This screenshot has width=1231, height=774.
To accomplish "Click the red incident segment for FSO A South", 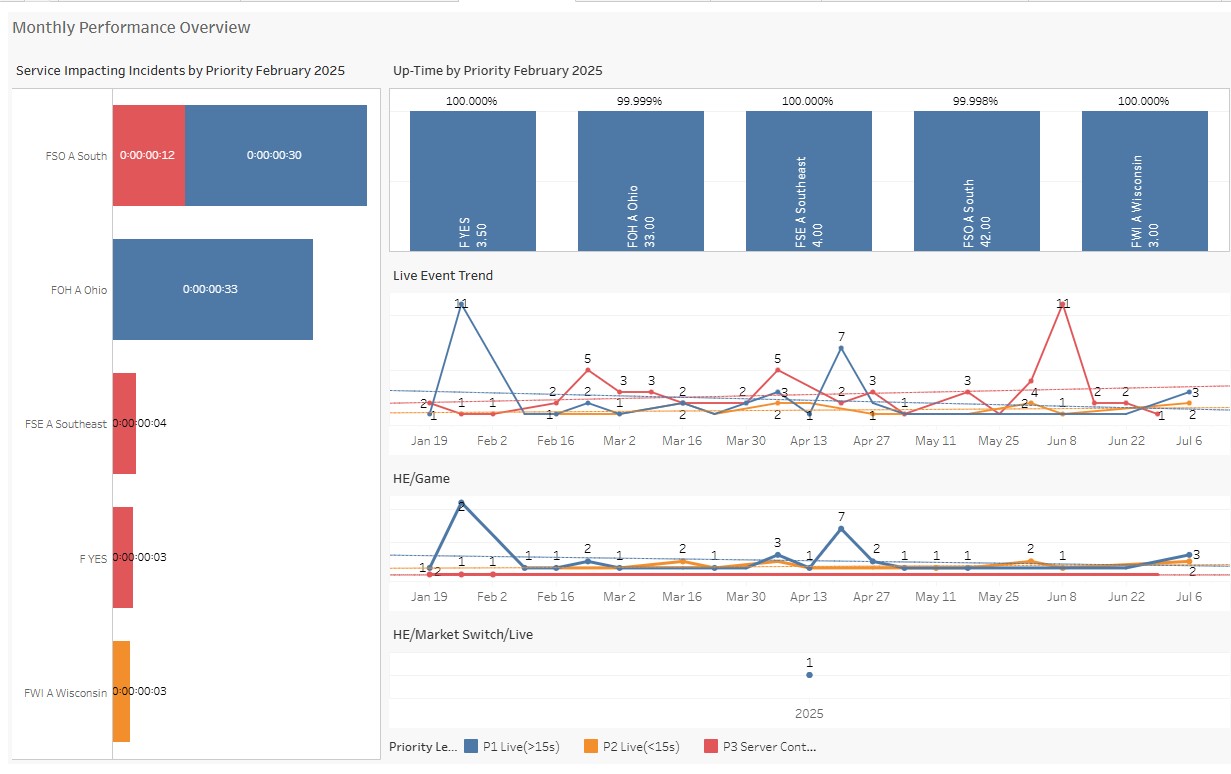I will (x=148, y=155).
